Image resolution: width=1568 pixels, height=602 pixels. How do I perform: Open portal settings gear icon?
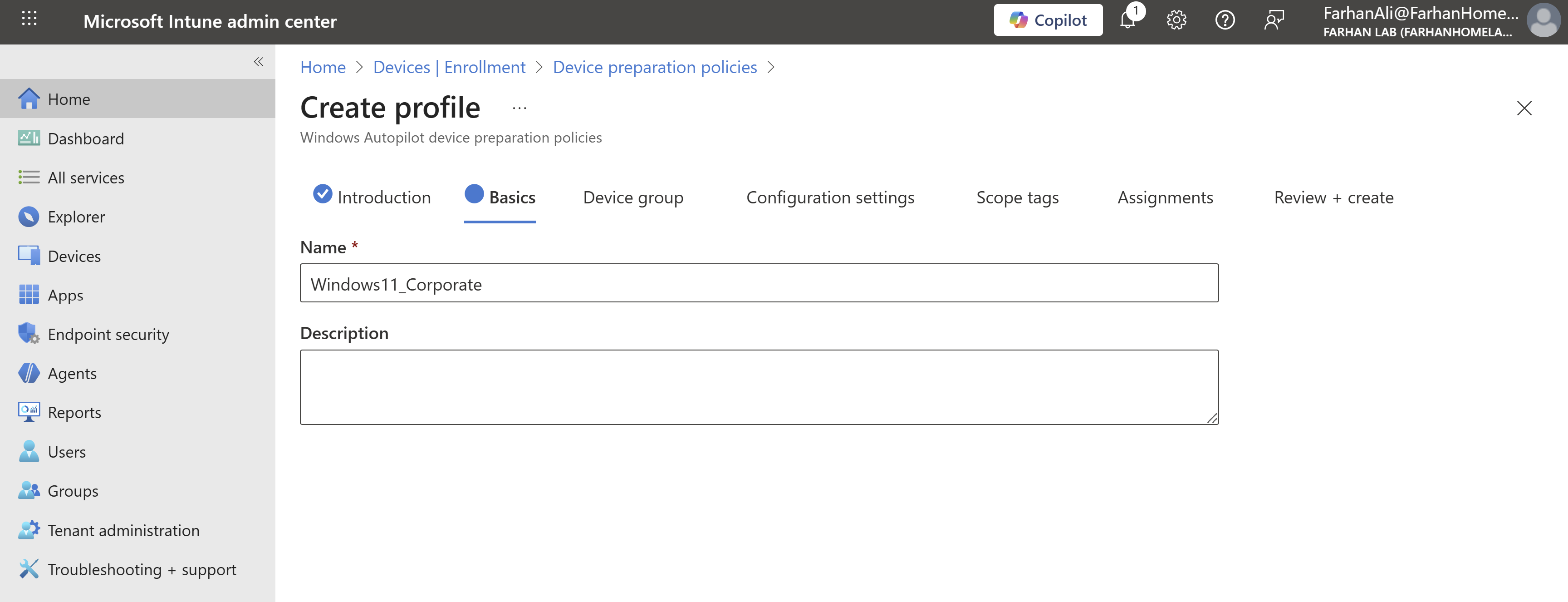tap(1176, 21)
